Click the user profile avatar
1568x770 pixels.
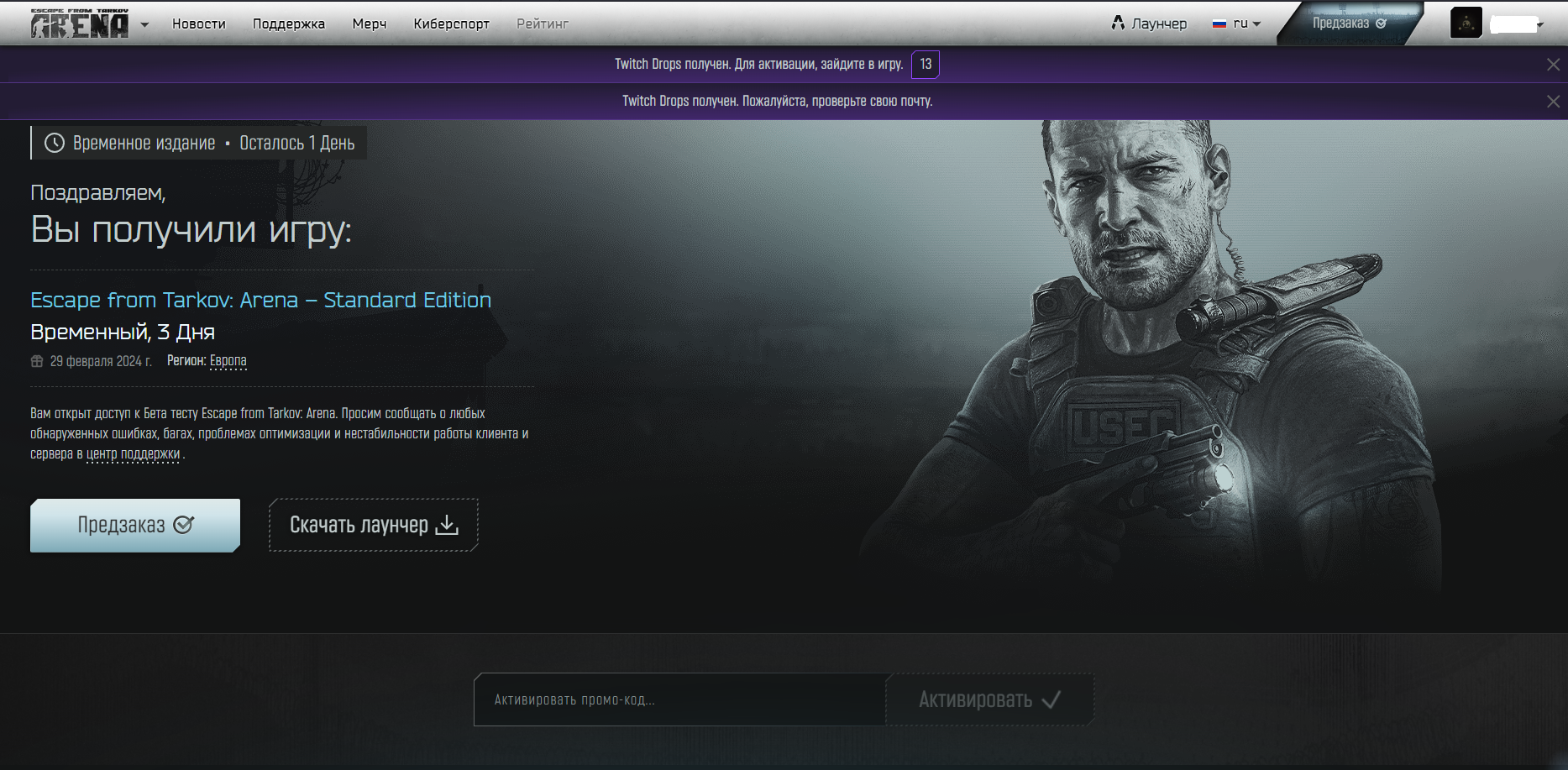click(x=1466, y=24)
